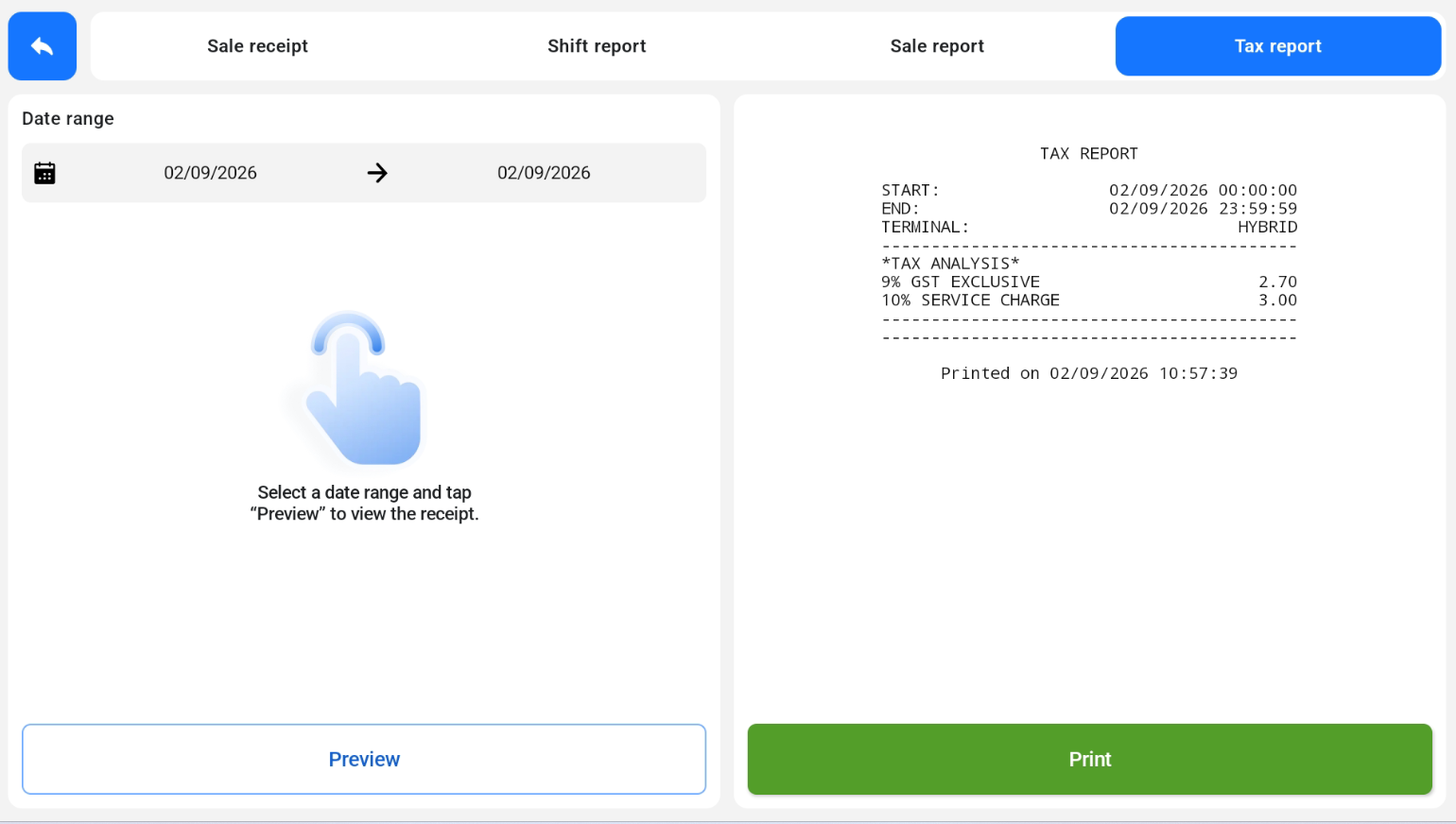Click the Date range label
The height and width of the screenshot is (824, 1456).
click(68, 118)
